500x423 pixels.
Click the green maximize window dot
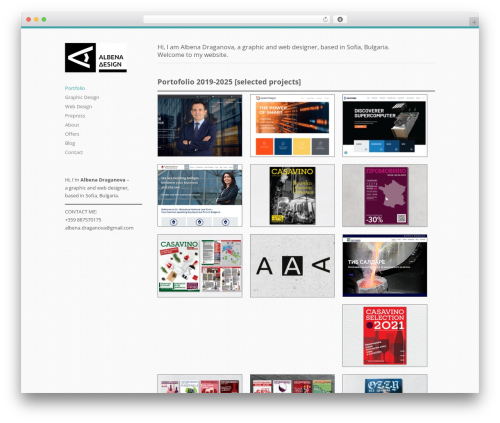click(44, 20)
